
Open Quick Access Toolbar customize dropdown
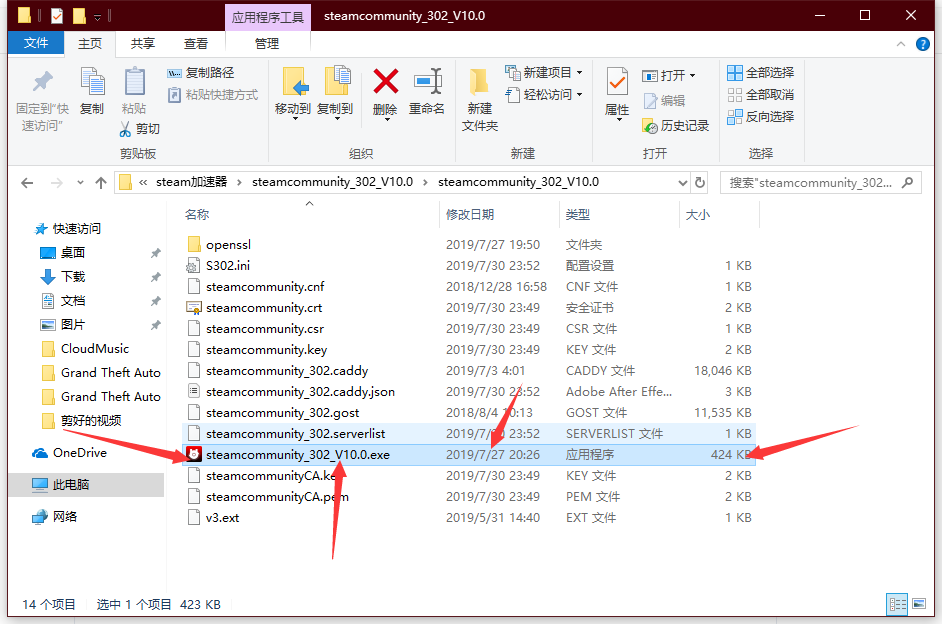[x=97, y=17]
